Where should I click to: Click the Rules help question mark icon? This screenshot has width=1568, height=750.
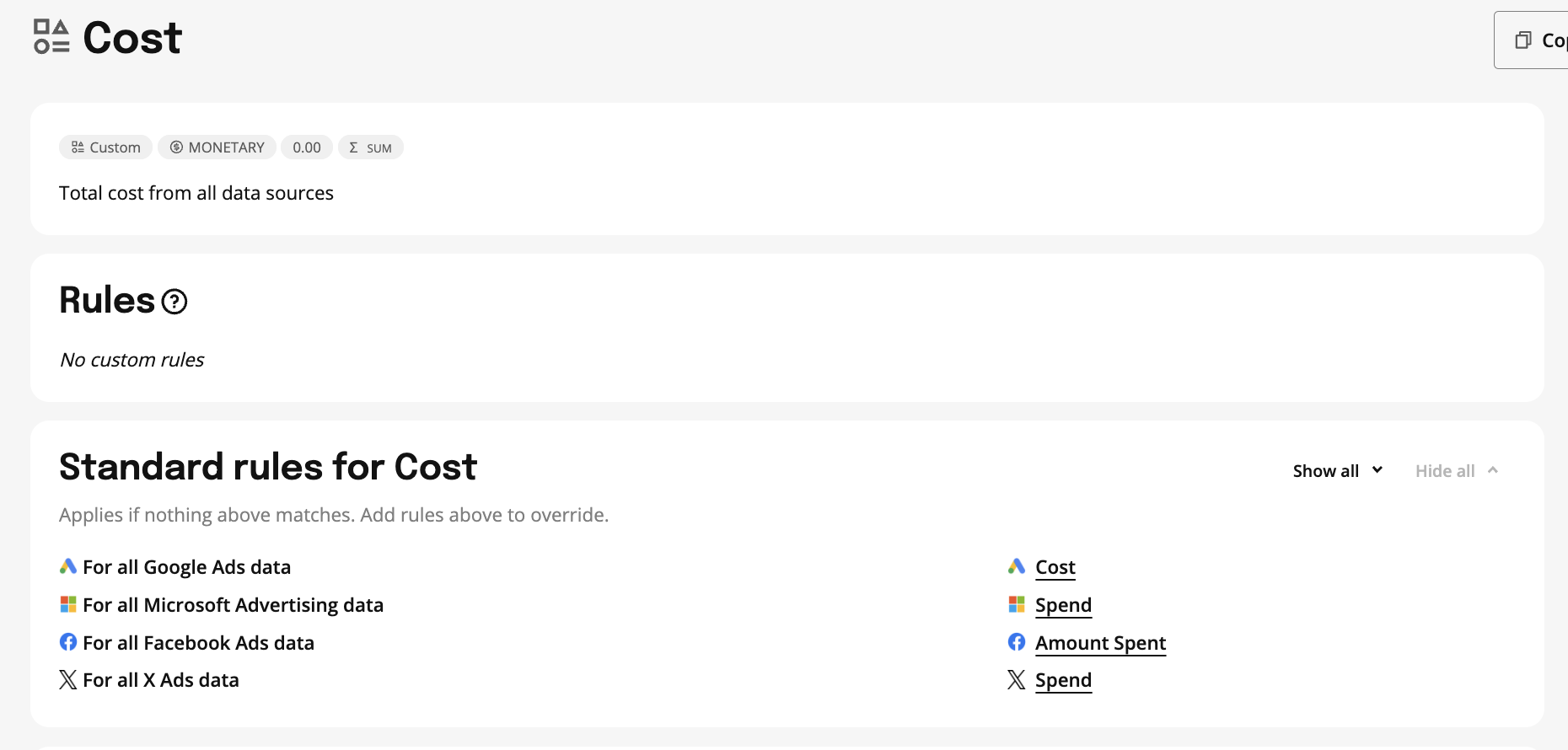(x=175, y=302)
